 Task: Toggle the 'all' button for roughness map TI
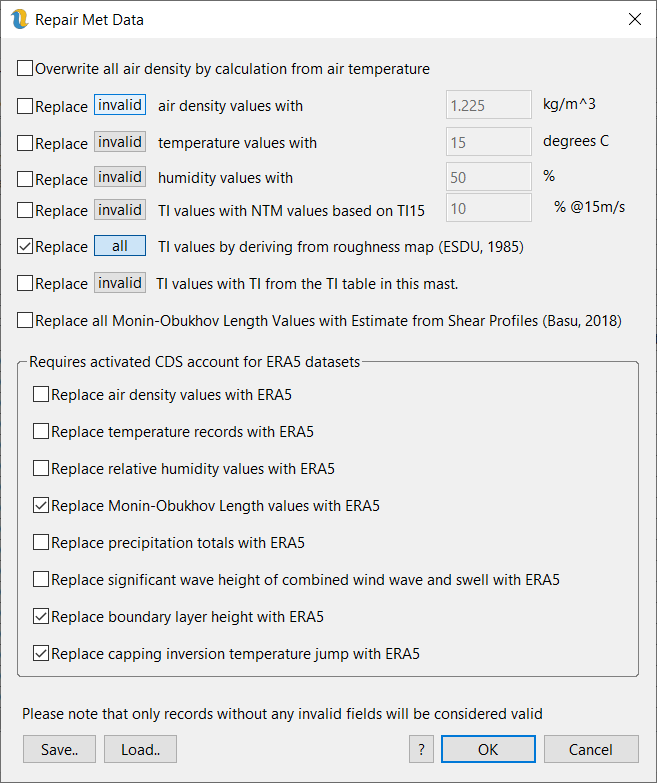[x=120, y=246]
